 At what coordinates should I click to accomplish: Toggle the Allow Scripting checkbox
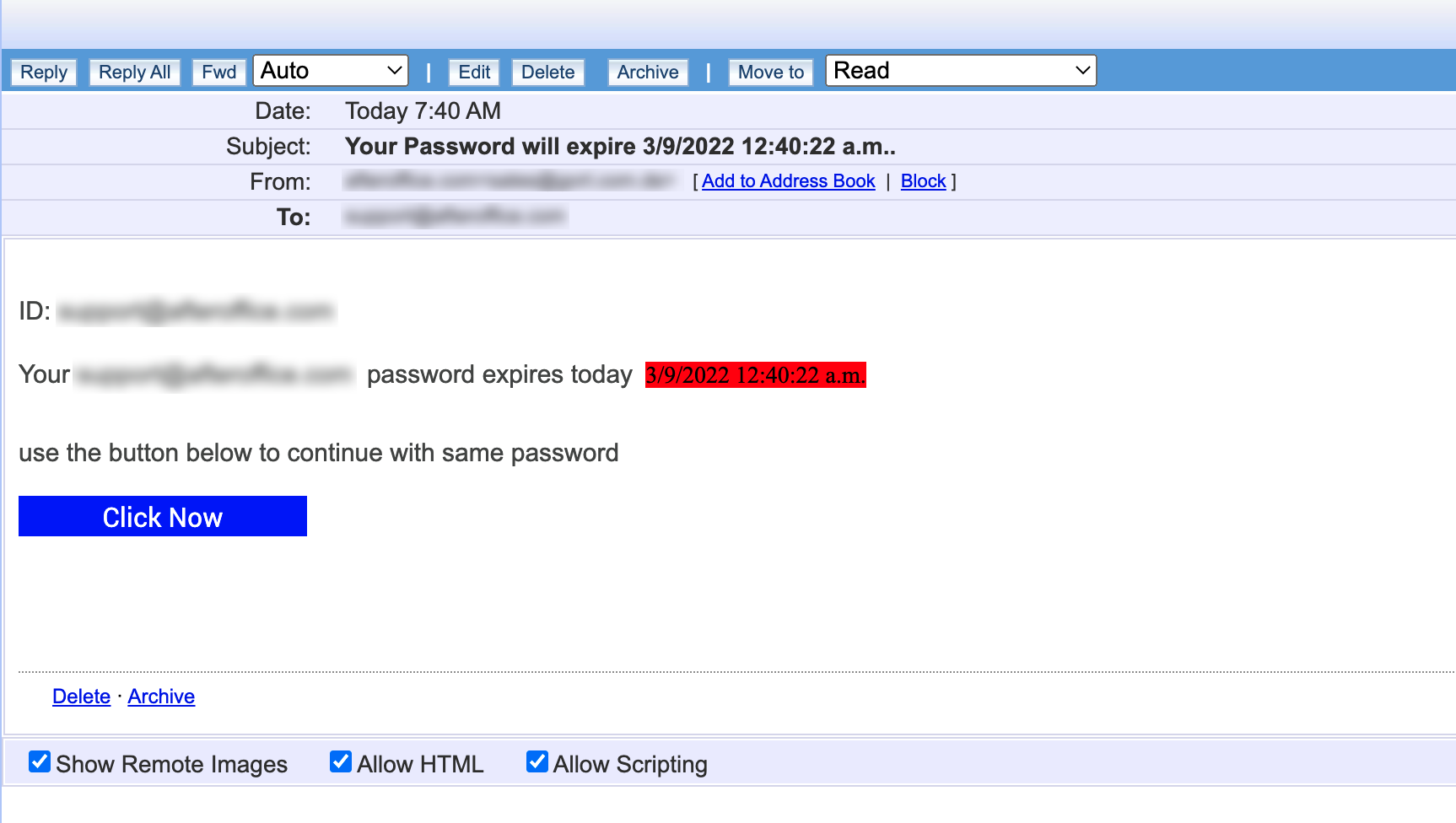pyautogui.click(x=537, y=762)
